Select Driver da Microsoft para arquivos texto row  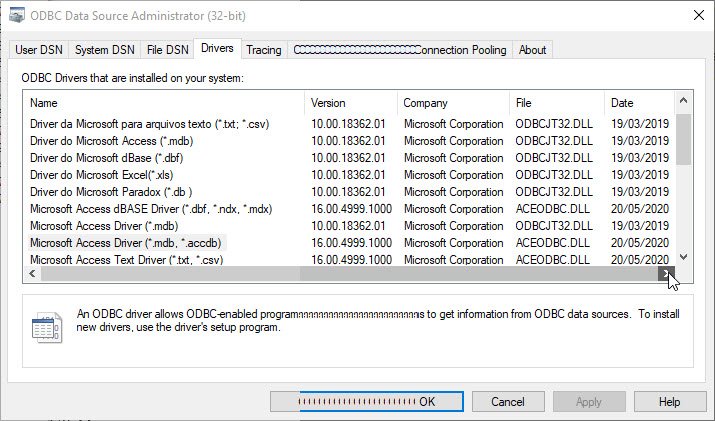tap(349, 124)
